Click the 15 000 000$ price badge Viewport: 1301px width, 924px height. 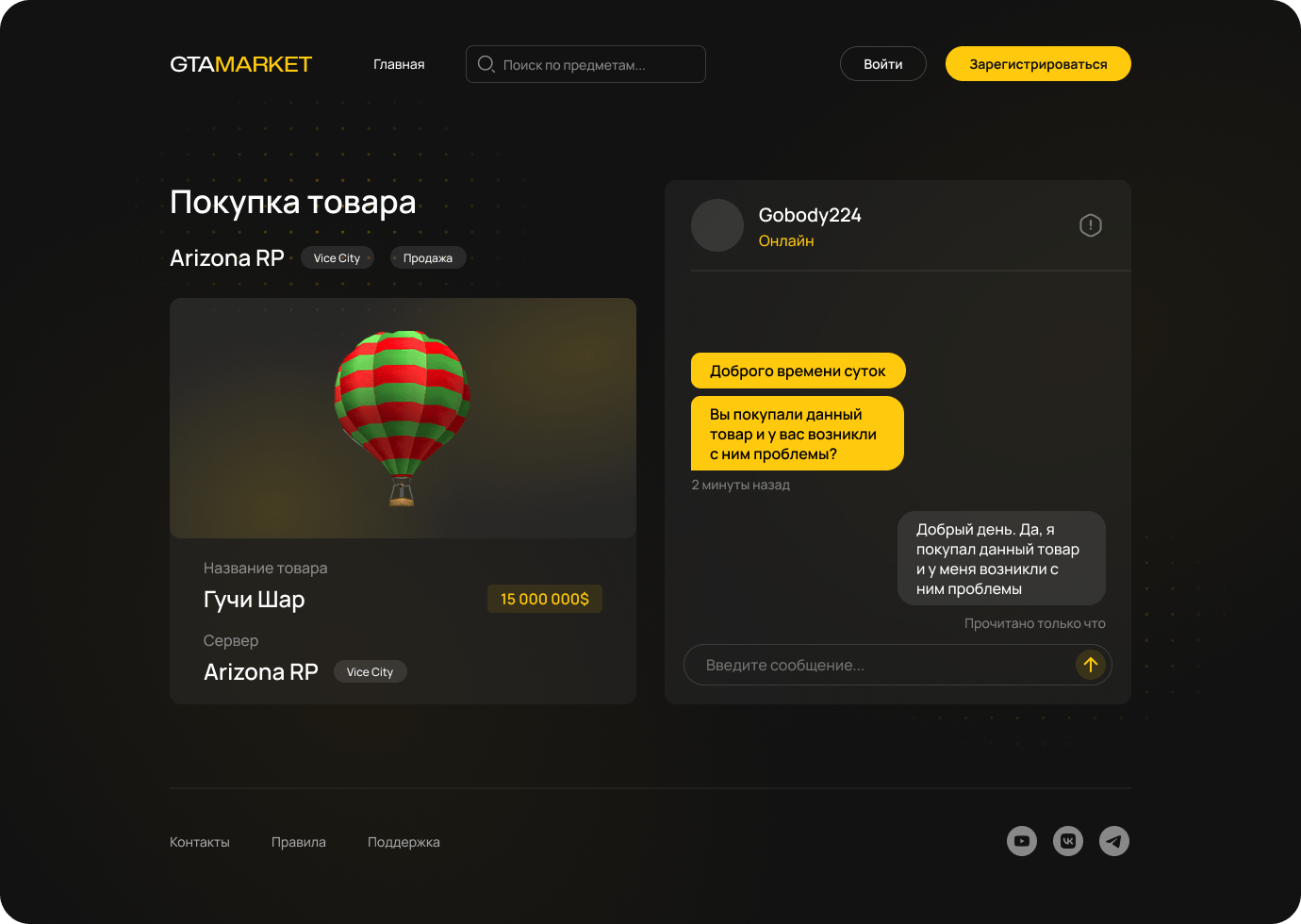click(545, 599)
